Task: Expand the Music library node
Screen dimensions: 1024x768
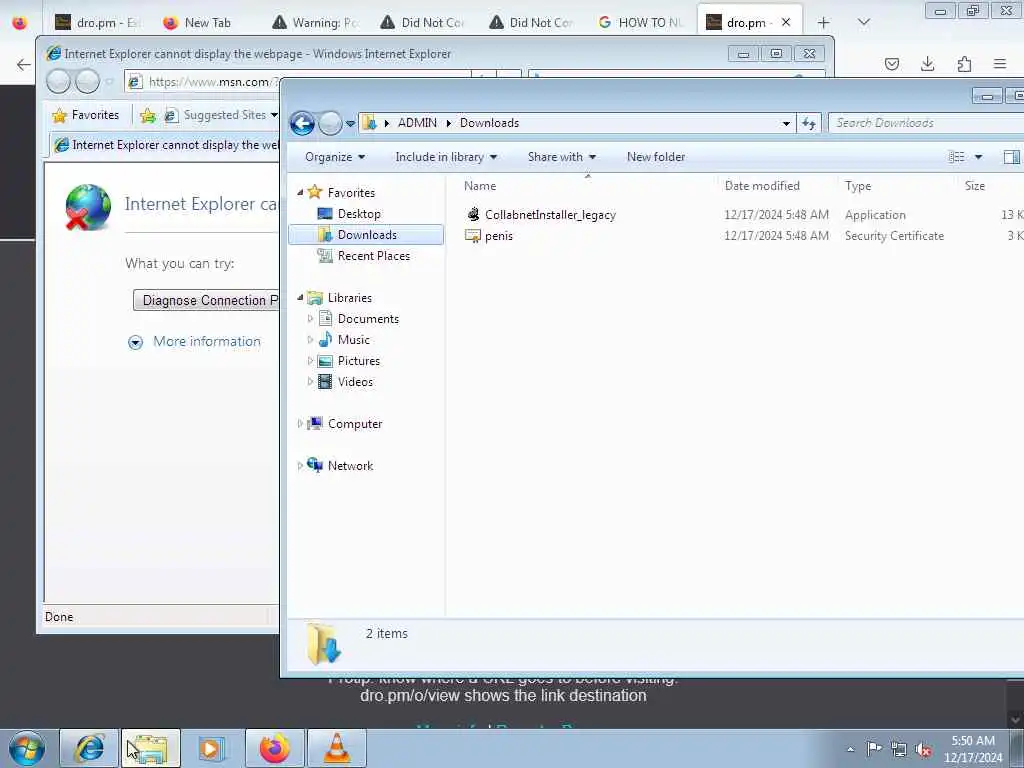Action: (310, 340)
